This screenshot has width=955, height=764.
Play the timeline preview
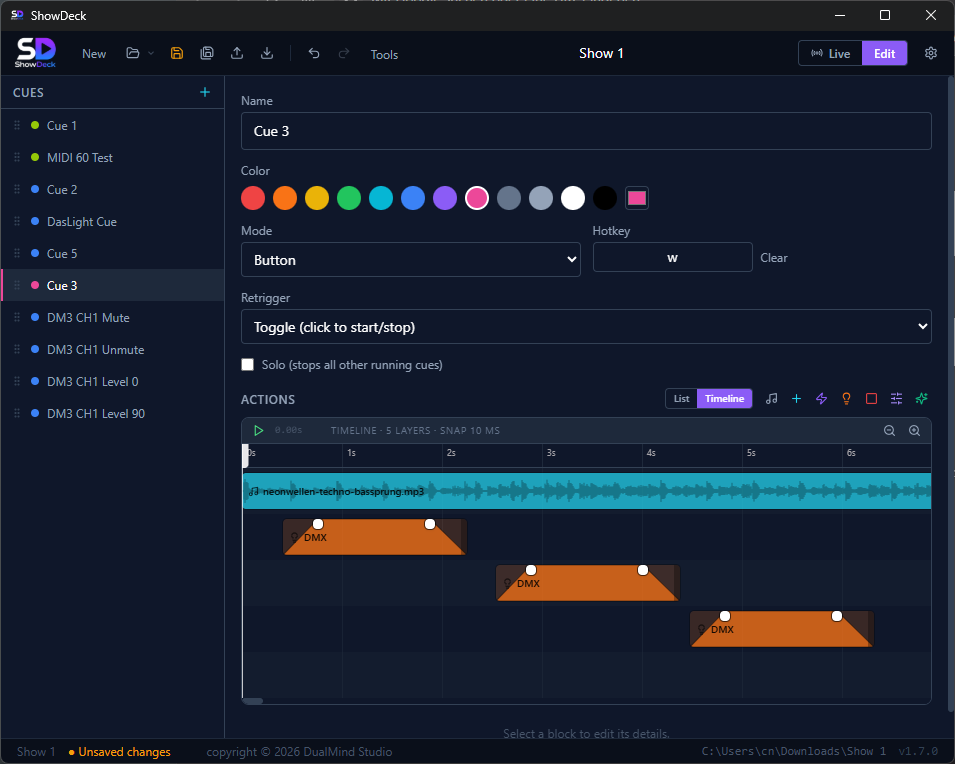tap(258, 430)
